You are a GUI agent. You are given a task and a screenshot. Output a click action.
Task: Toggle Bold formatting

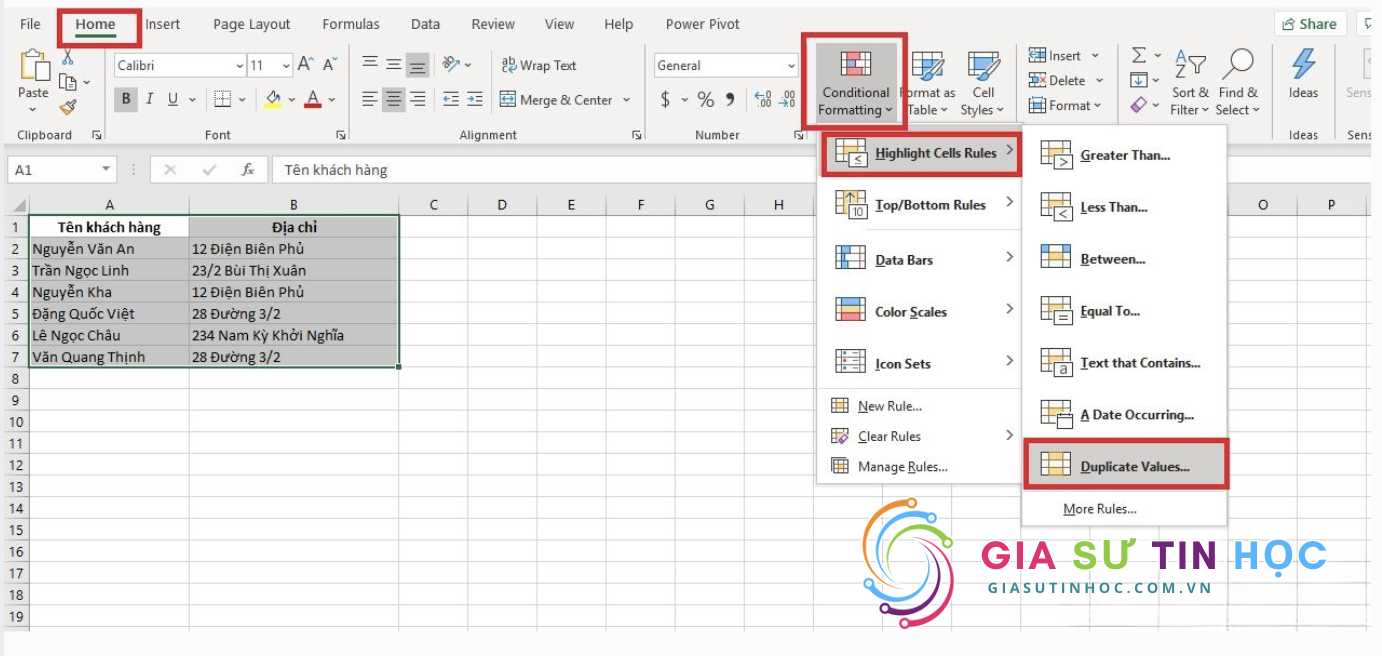[126, 99]
